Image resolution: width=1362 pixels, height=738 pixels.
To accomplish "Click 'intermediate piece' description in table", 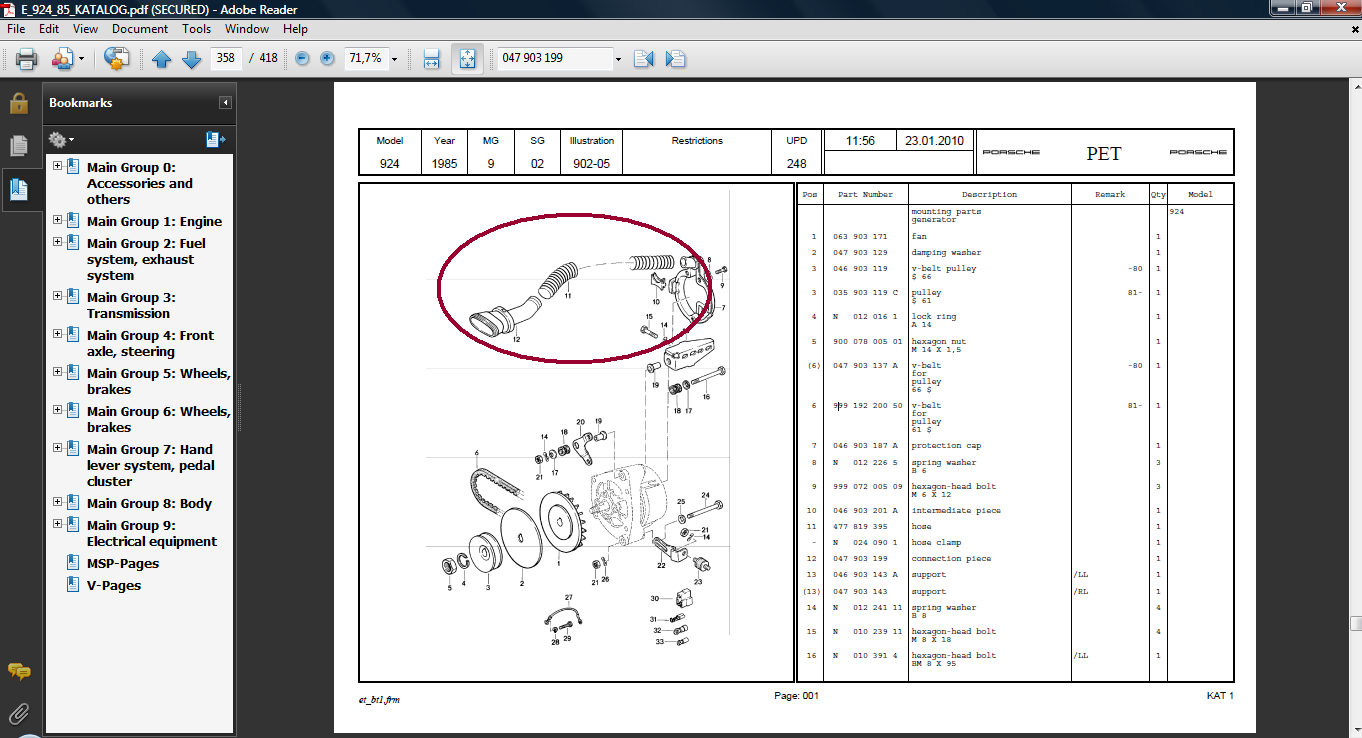I will click(x=956, y=510).
